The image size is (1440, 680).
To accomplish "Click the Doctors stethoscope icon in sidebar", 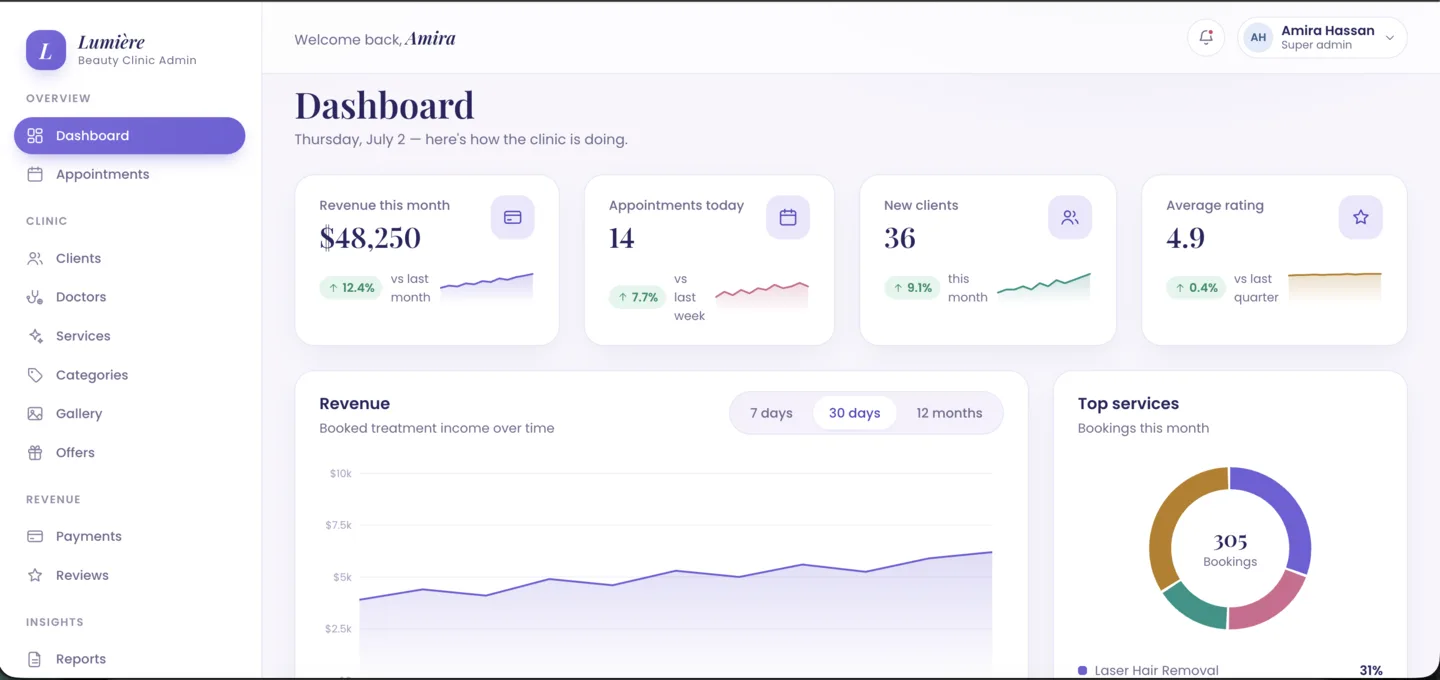I will (35, 297).
